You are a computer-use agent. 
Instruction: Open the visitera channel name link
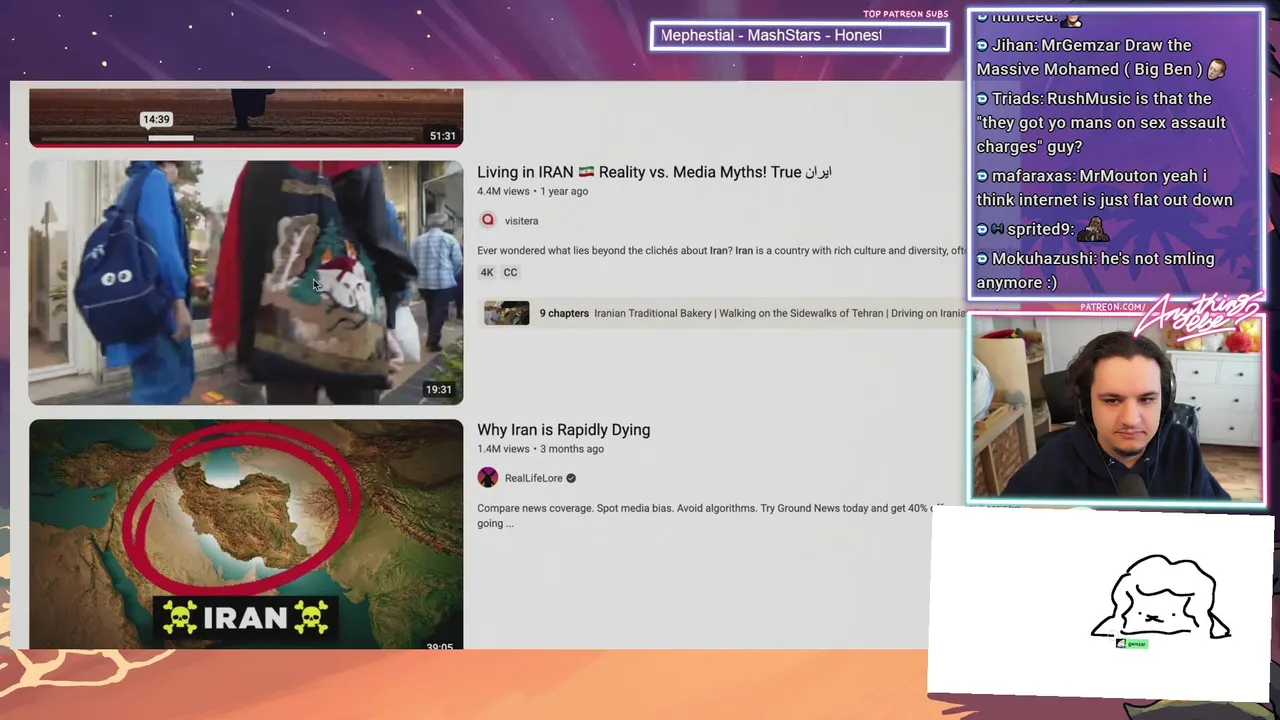[521, 221]
